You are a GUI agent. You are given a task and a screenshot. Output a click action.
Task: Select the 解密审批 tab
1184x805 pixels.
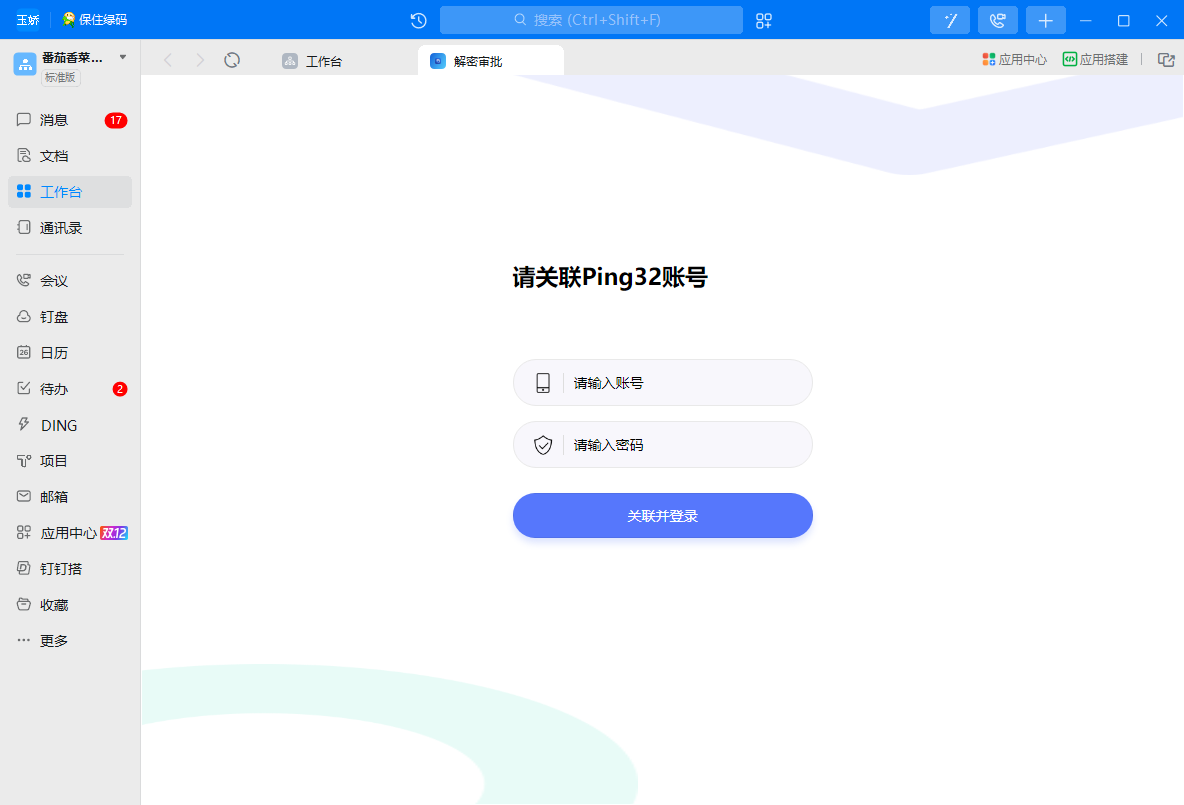[x=478, y=61]
